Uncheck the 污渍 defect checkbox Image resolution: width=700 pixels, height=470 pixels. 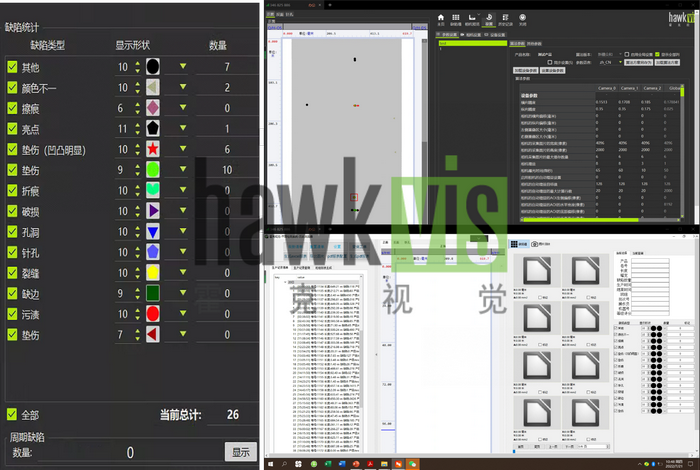[x=12, y=314]
